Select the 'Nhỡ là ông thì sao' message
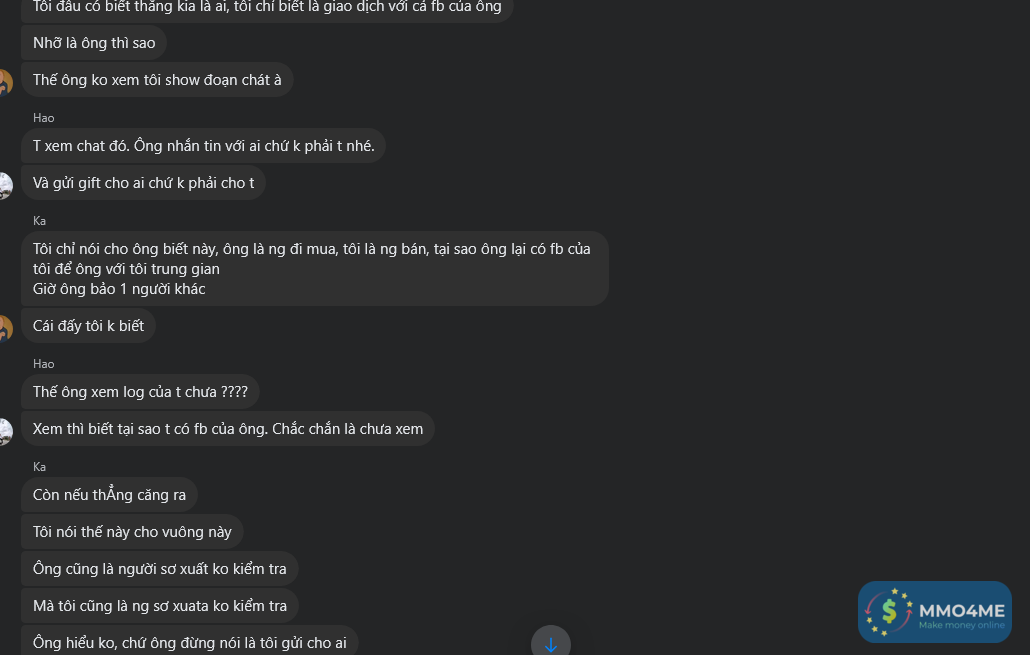This screenshot has width=1030, height=655. click(x=94, y=43)
